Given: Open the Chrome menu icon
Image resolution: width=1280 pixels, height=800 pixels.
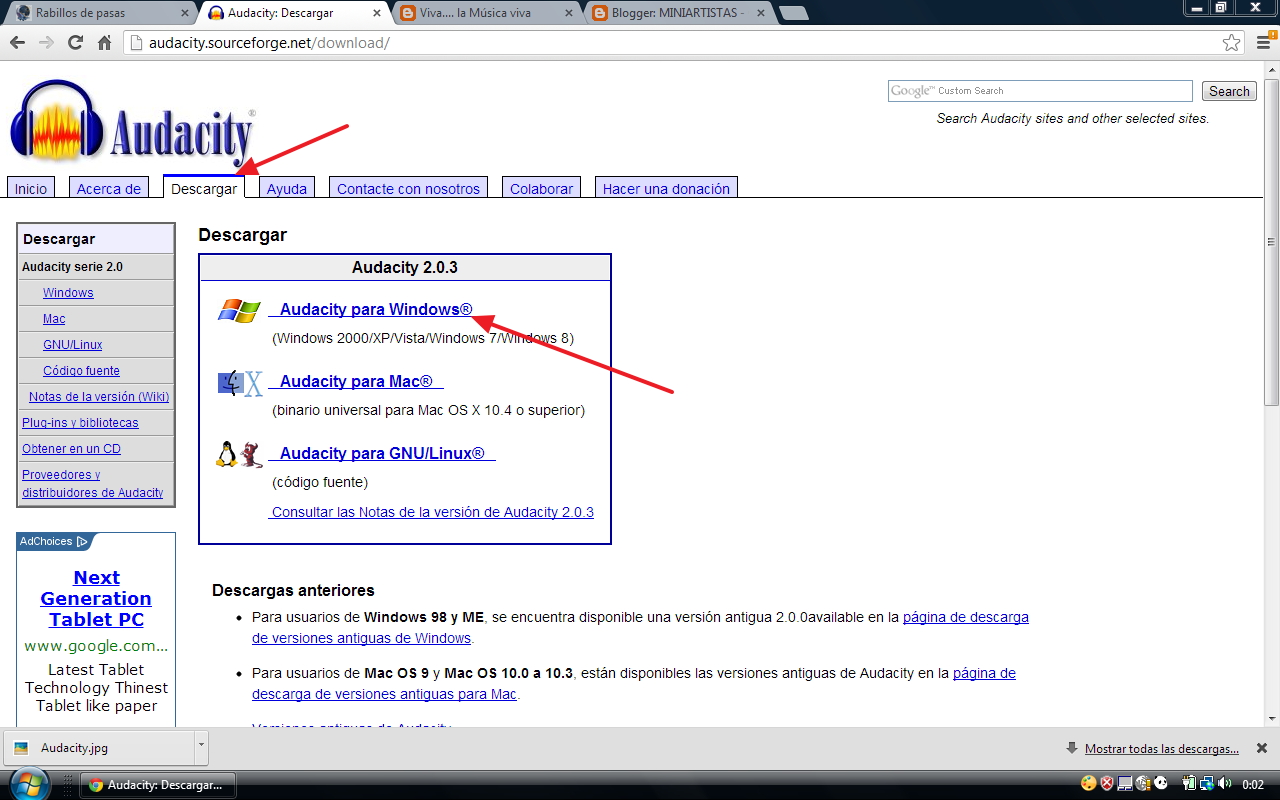Looking at the screenshot, I should click(x=1262, y=43).
